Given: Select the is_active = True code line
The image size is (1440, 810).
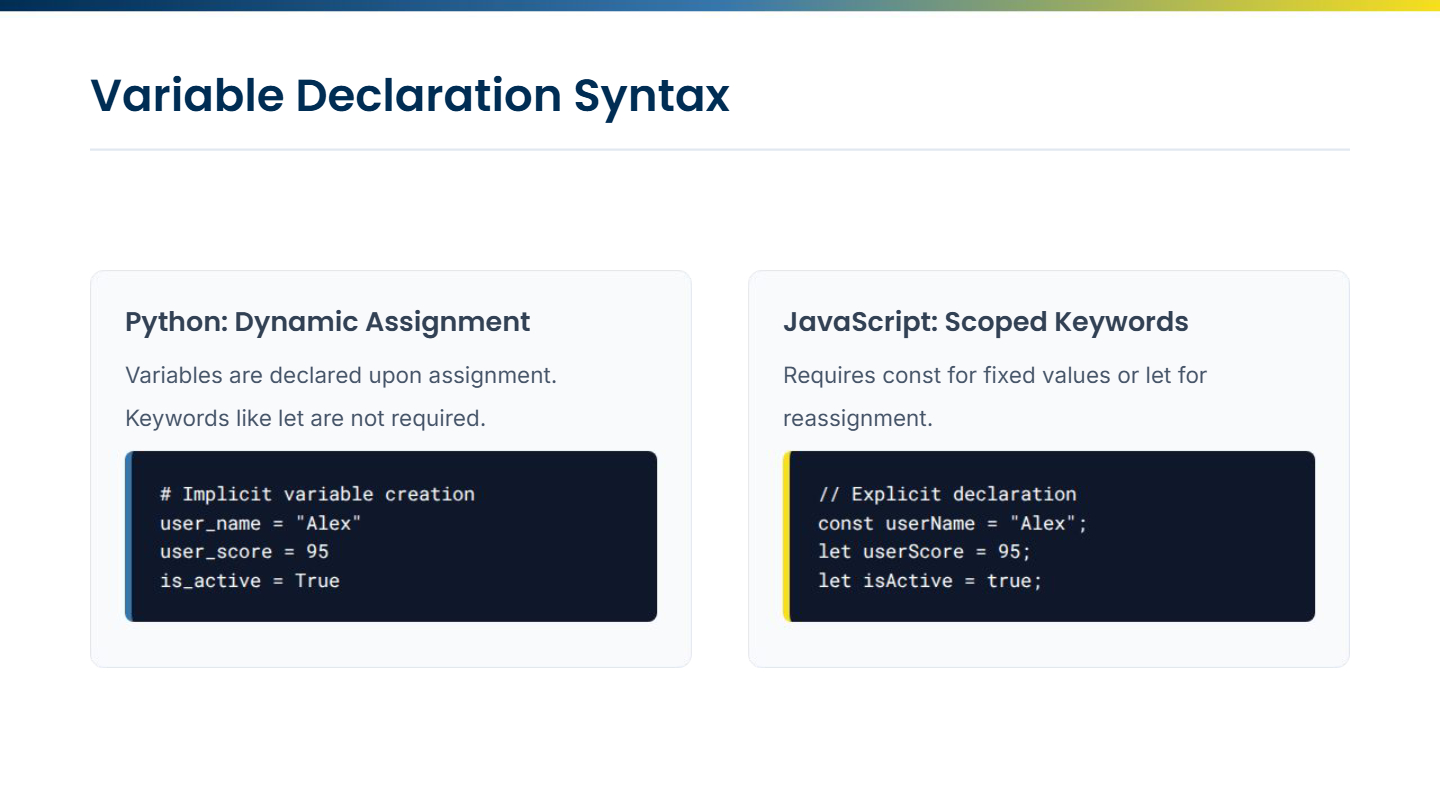Looking at the screenshot, I should tap(249, 581).
